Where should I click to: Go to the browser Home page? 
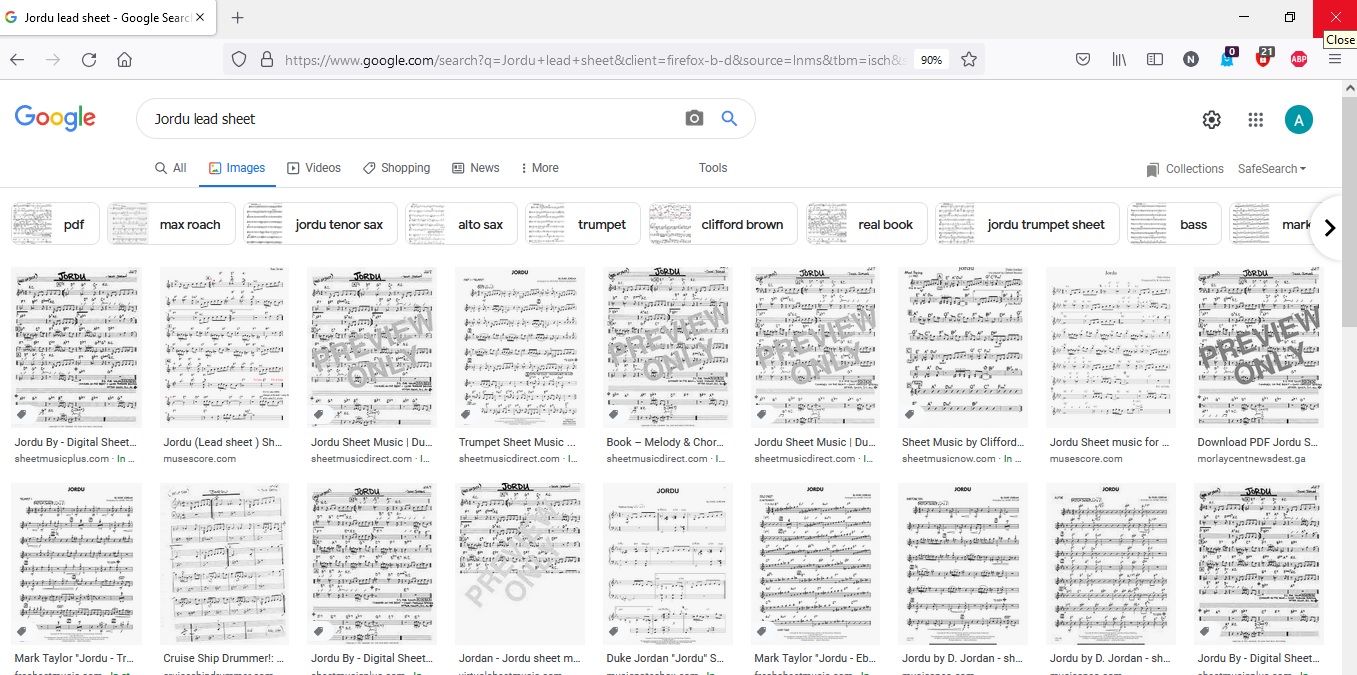click(x=125, y=60)
